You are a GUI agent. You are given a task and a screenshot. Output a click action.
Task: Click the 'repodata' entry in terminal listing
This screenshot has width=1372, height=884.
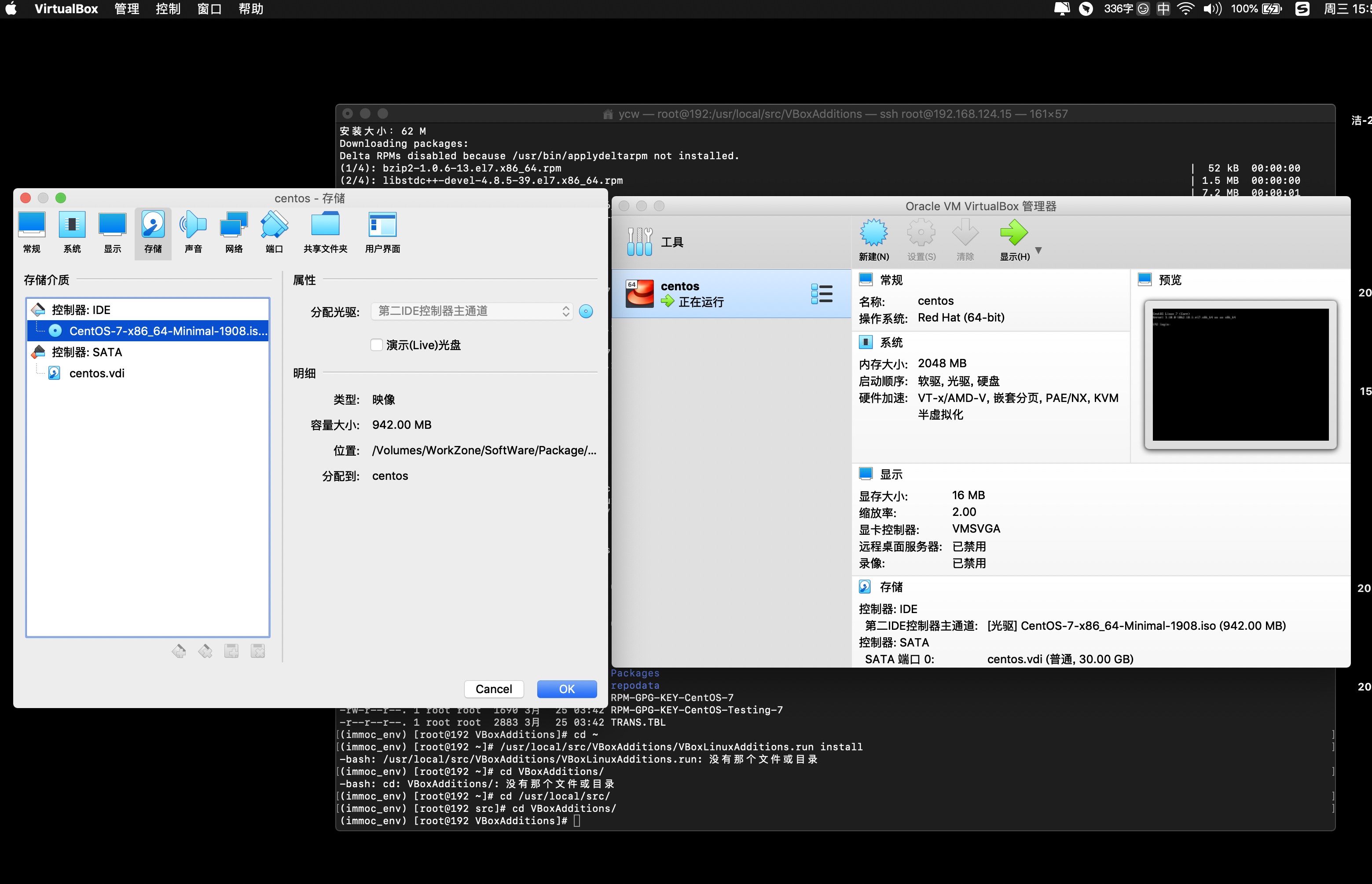(635, 685)
